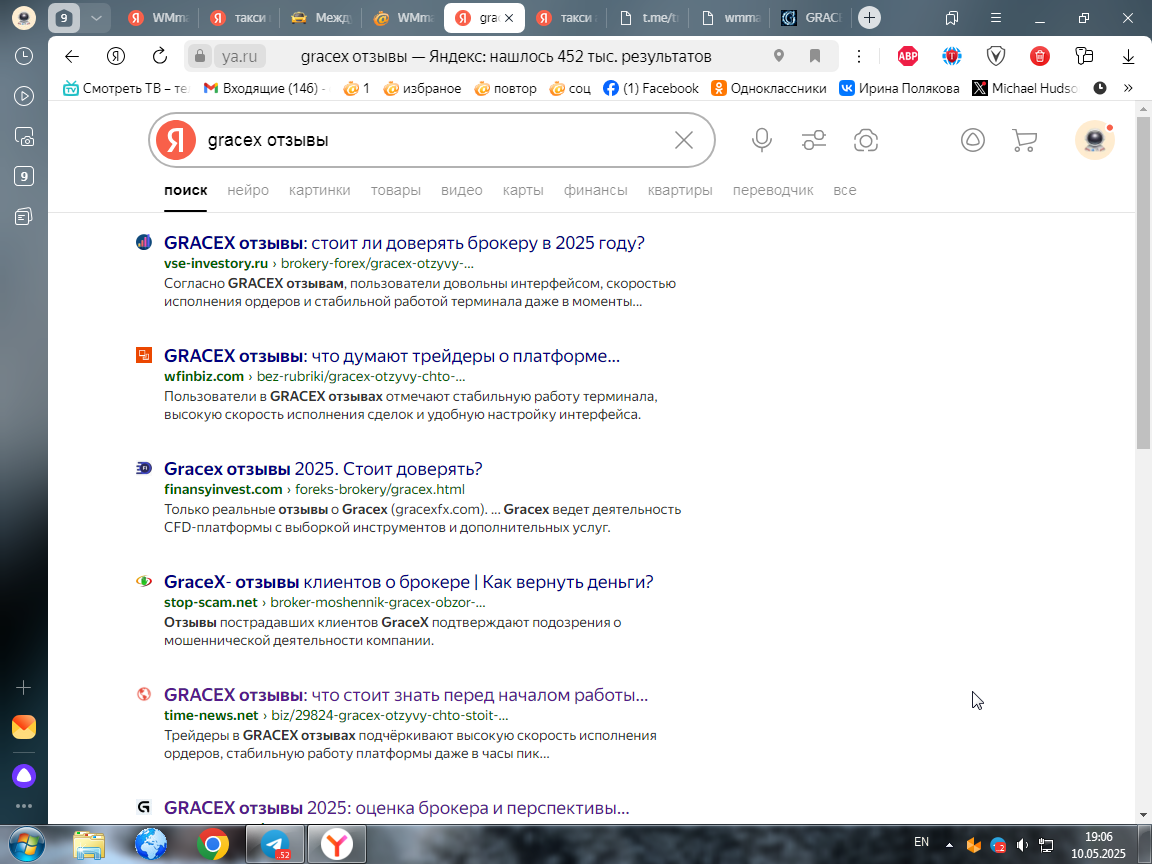Open the финансы search tab
The width and height of the screenshot is (1152, 864).
595,190
